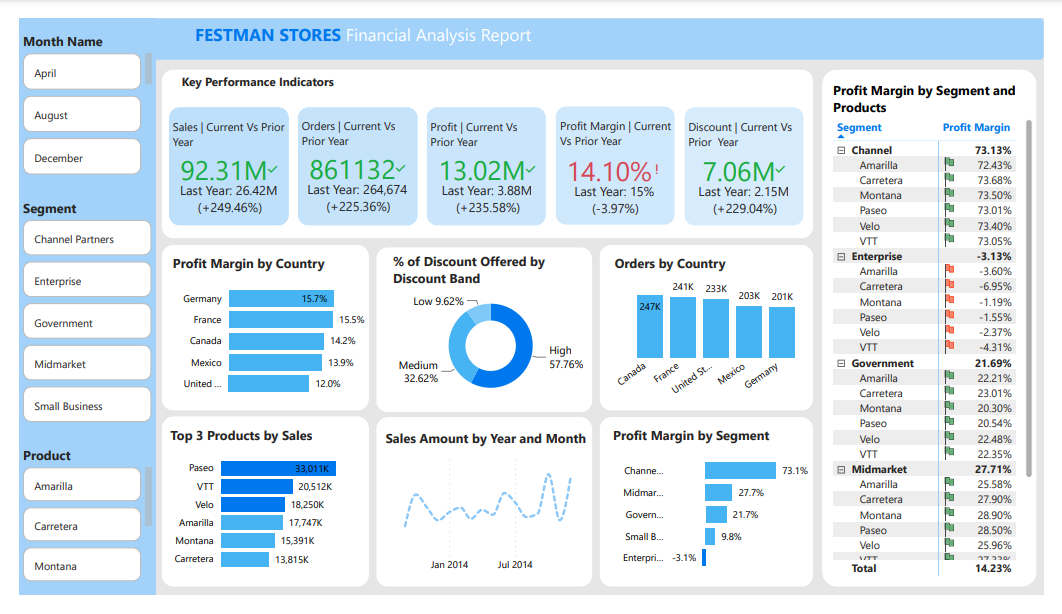Click the red flag beside -6.95%
Image resolution: width=1062 pixels, height=614 pixels.
tap(950, 285)
